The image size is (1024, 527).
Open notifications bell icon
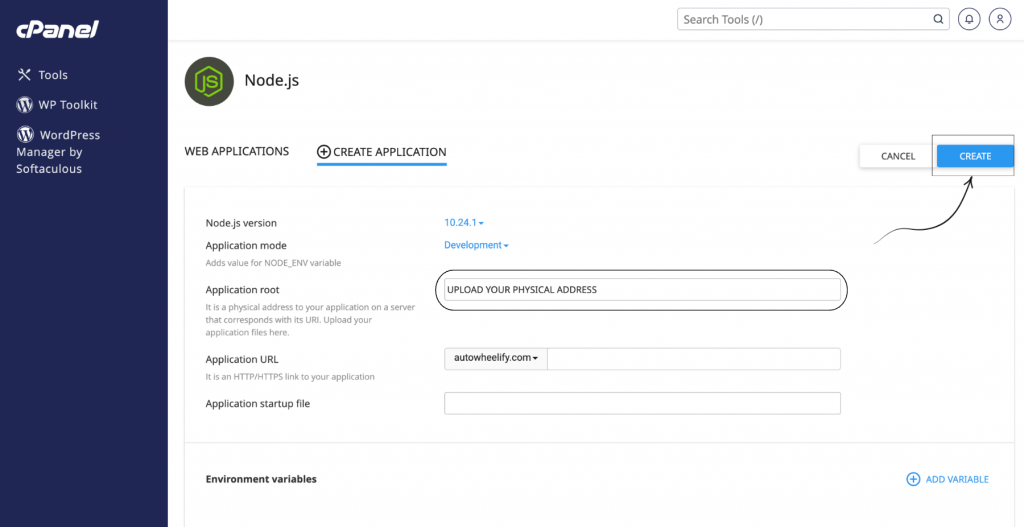(969, 19)
